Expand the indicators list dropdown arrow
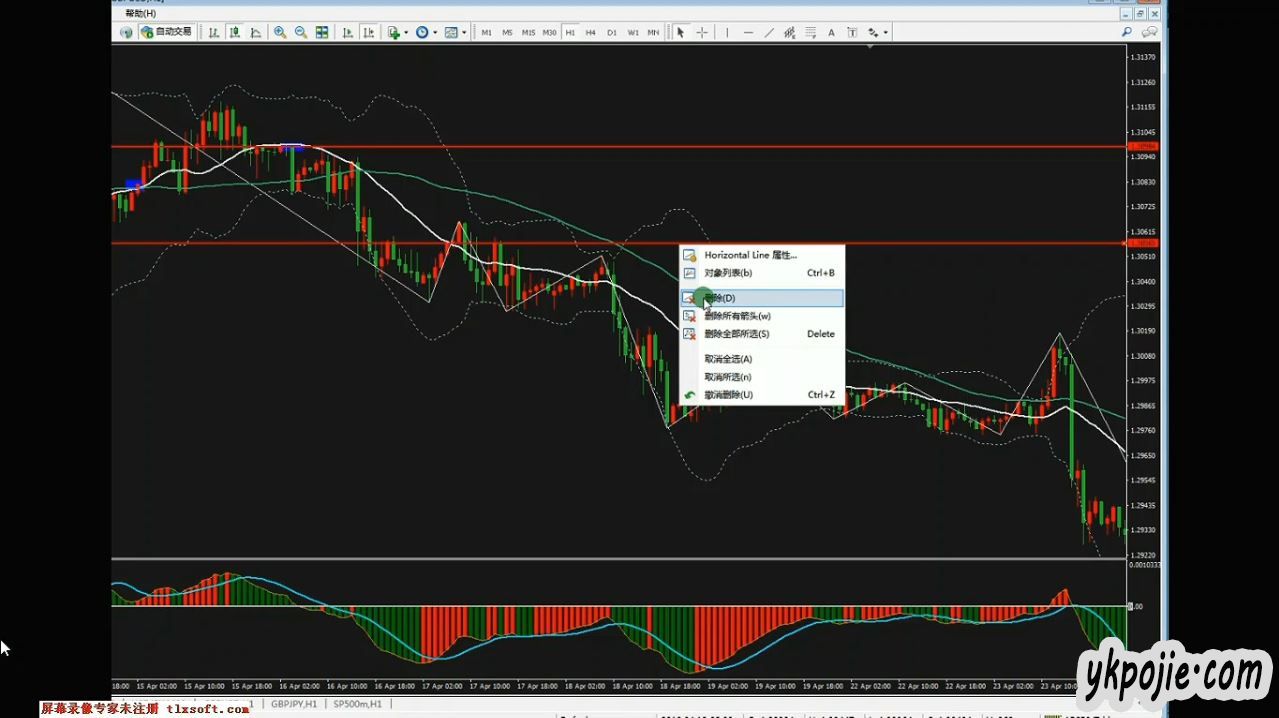The height and width of the screenshot is (718, 1279). 406,32
